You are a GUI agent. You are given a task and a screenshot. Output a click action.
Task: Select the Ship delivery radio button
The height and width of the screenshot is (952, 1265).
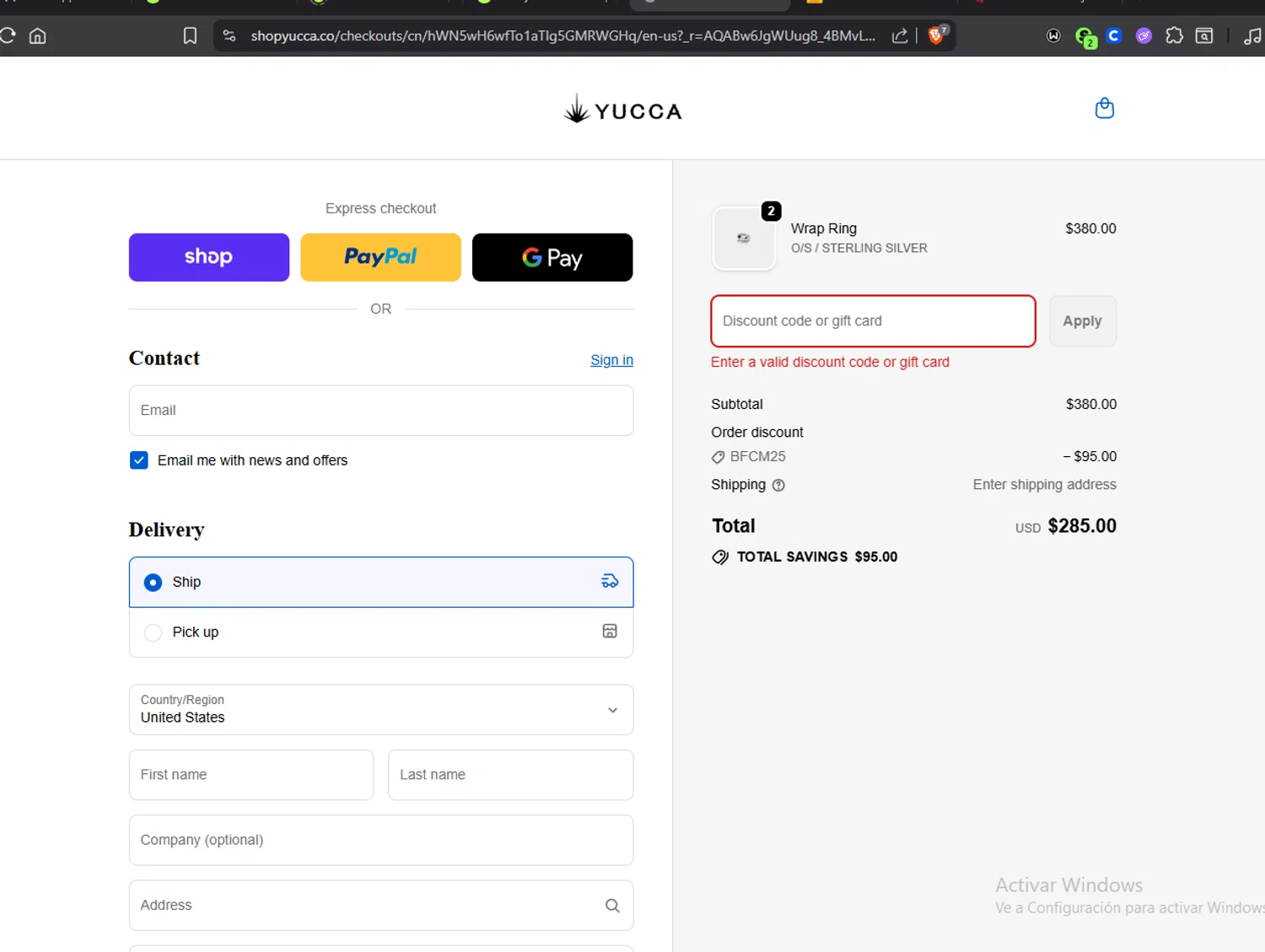pos(153,583)
